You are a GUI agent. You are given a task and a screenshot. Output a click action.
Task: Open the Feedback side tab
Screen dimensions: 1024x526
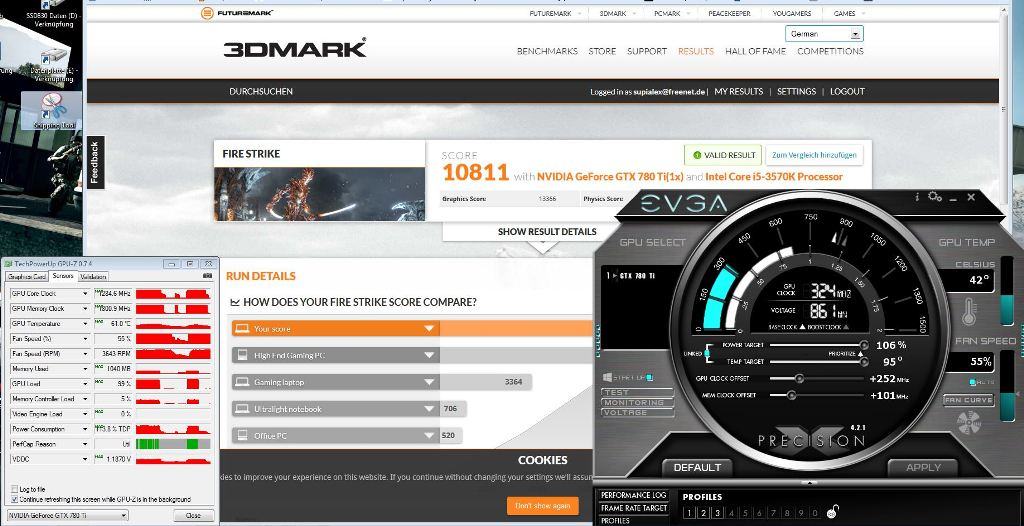click(95, 163)
